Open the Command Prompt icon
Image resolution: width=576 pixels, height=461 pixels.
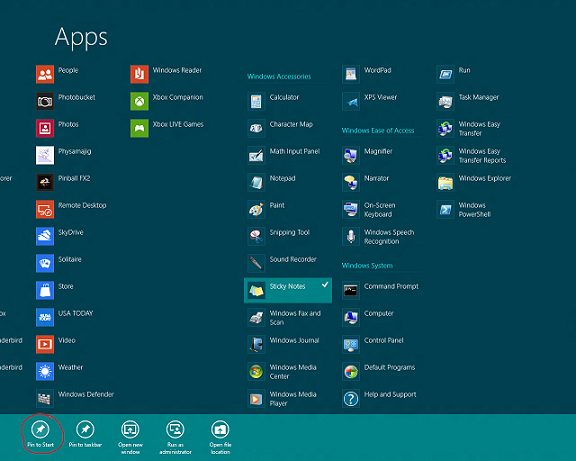click(351, 290)
